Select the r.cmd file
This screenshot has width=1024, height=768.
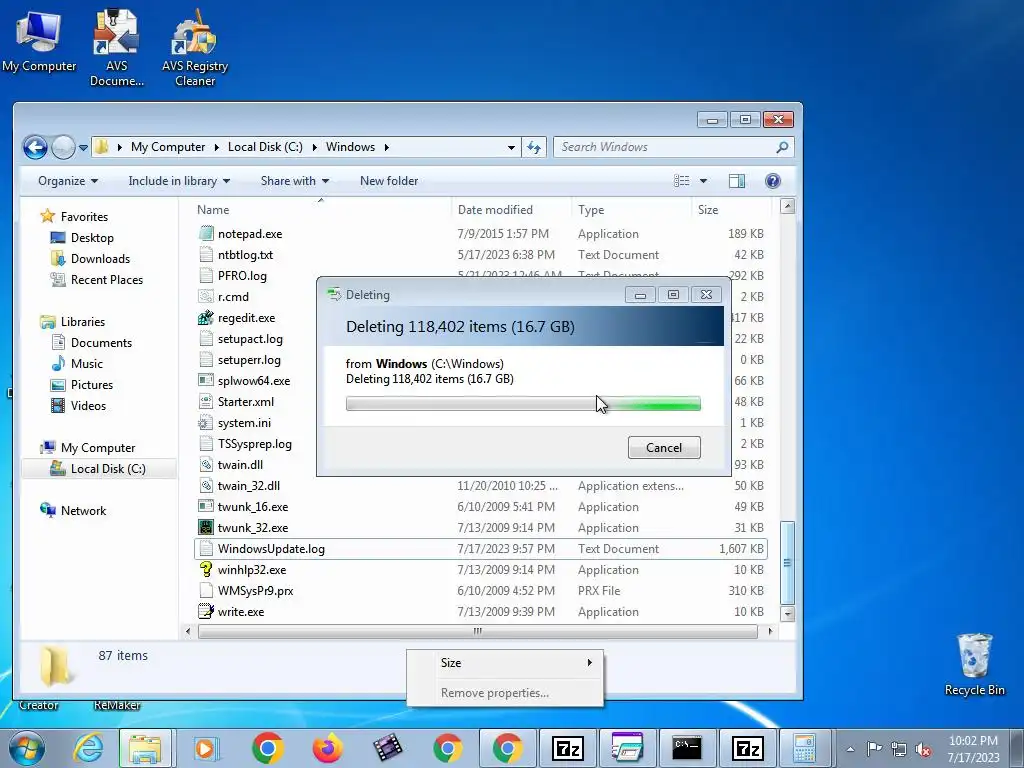[x=233, y=296]
